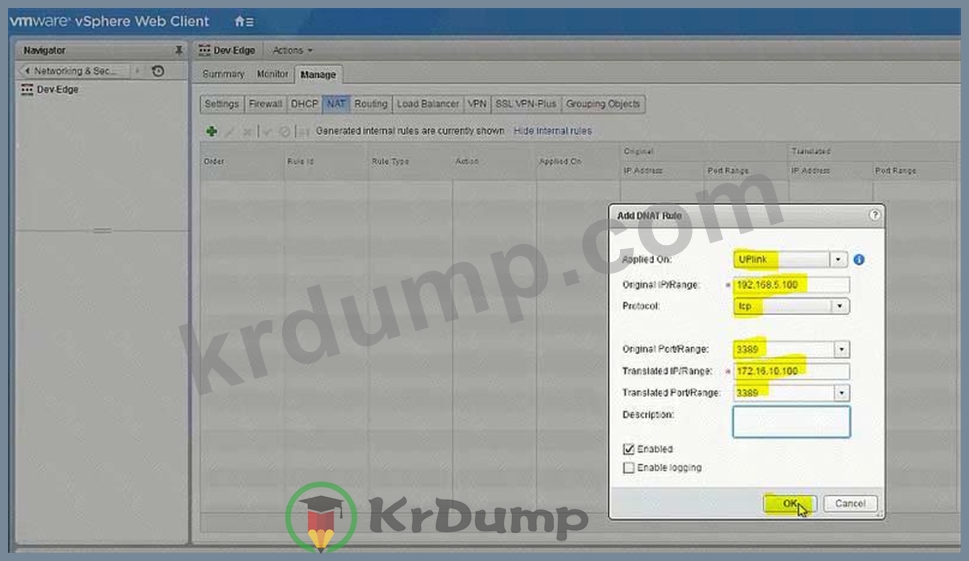Image resolution: width=969 pixels, height=561 pixels.
Task: Open the Grouping Objects sub-tab
Action: pos(603,104)
